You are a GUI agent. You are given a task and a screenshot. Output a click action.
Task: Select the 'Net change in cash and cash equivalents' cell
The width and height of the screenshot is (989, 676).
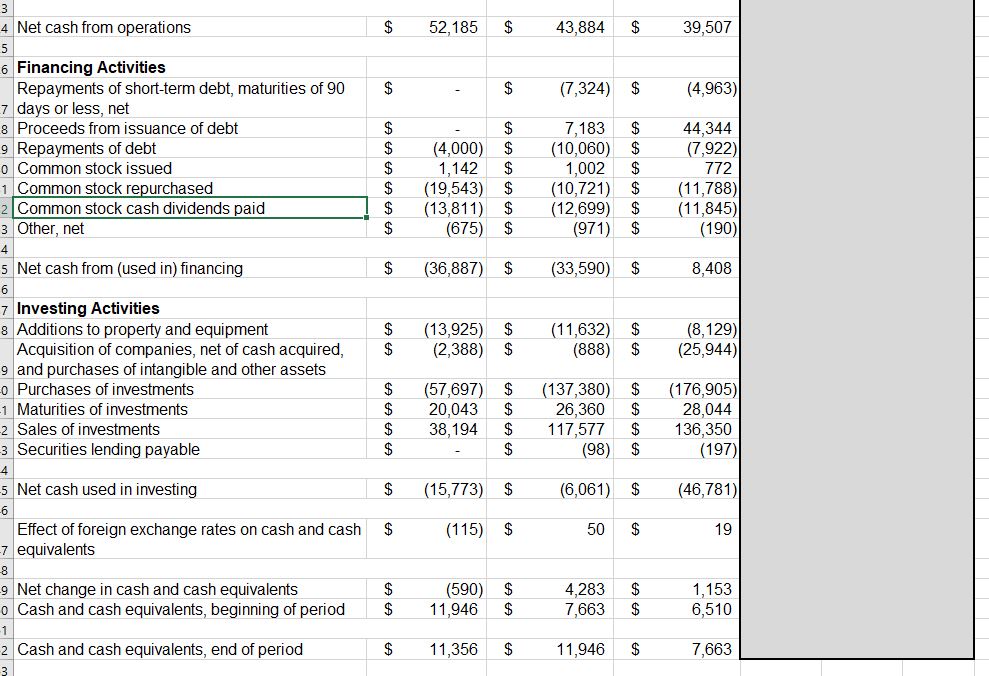click(x=189, y=589)
